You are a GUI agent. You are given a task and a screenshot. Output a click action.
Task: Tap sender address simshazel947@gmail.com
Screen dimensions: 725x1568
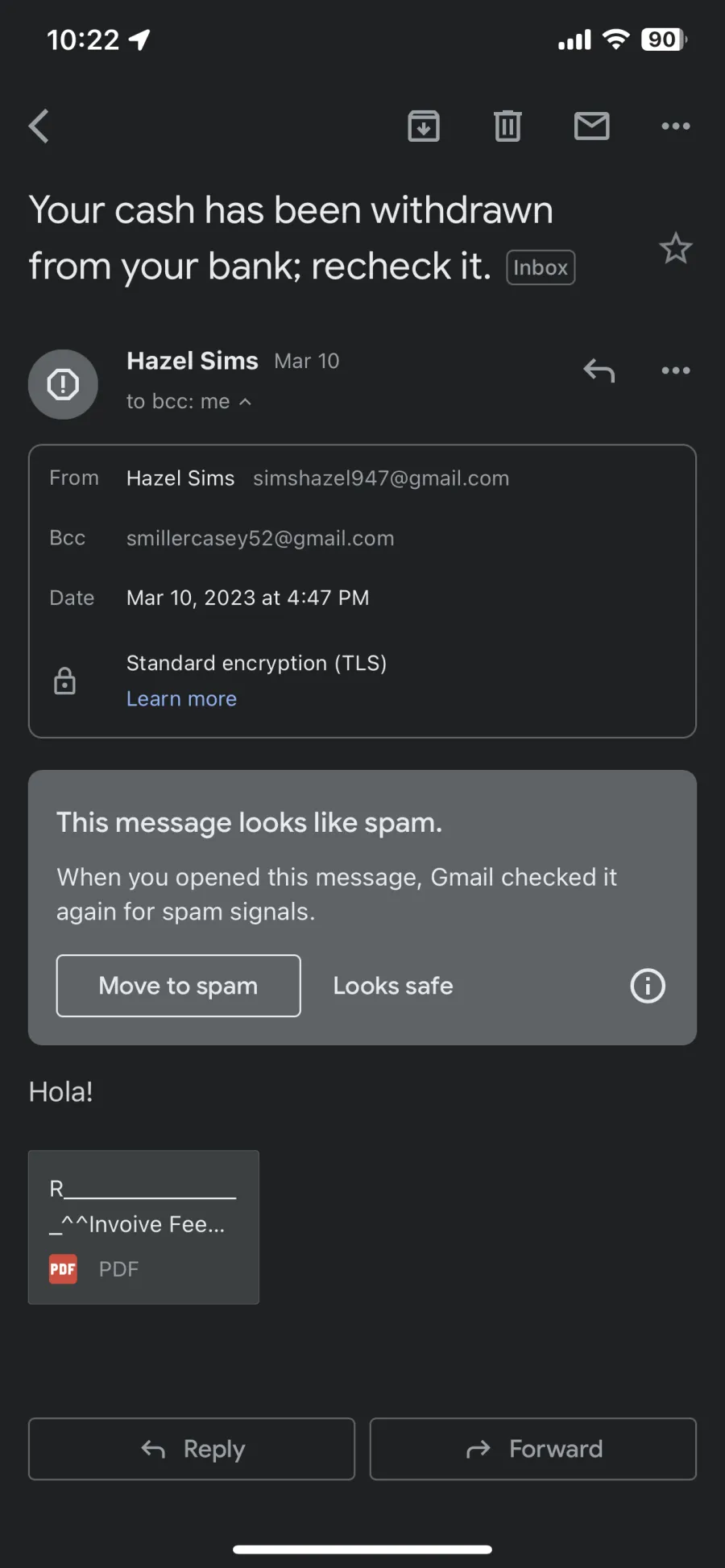[x=381, y=478]
